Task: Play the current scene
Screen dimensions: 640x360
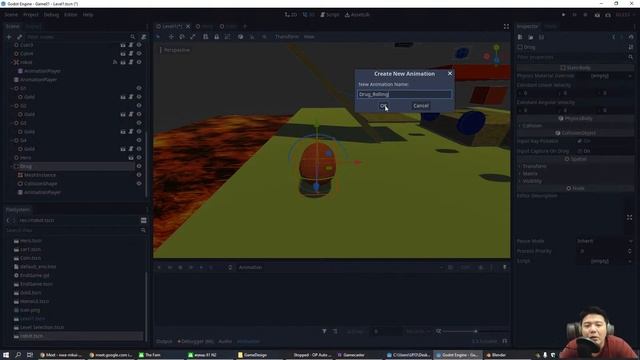Action: click(597, 15)
